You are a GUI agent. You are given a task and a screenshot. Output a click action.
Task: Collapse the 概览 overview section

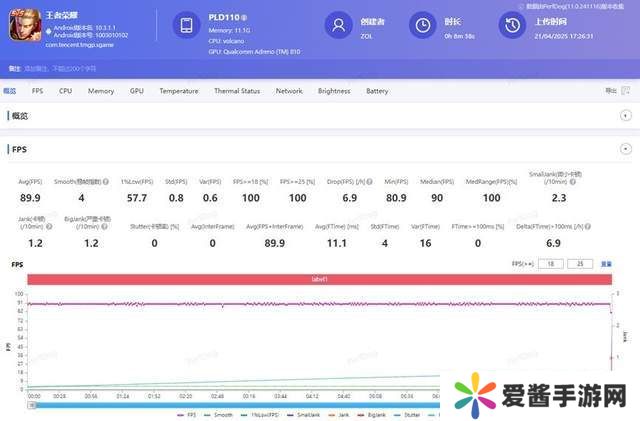click(625, 116)
